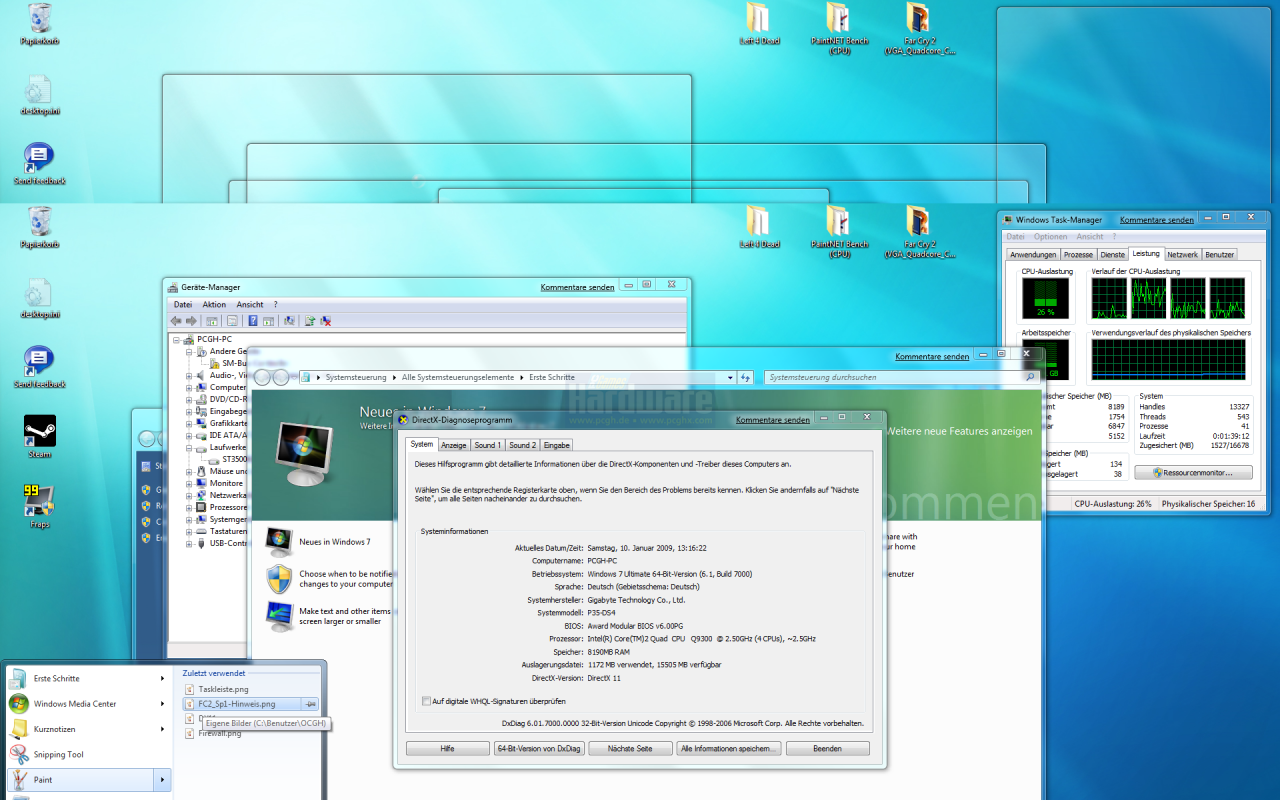The width and height of the screenshot is (1280, 800).
Task: Click the Paint brushes icon in Start menu
Action: coord(19,780)
